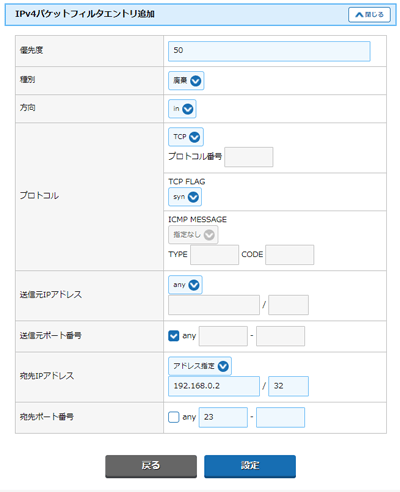Click the source port end field

(x=280, y=336)
